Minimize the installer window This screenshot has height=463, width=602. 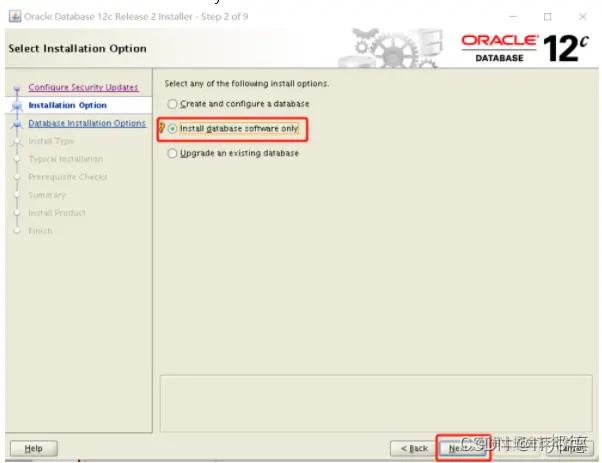[513, 17]
